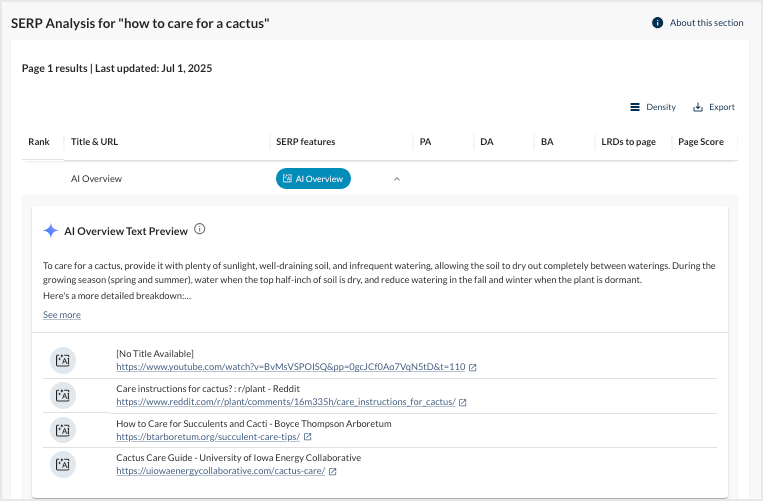763x501 pixels.
Task: Open the btarboretum.org succulent care tips link
Action: tap(207, 437)
